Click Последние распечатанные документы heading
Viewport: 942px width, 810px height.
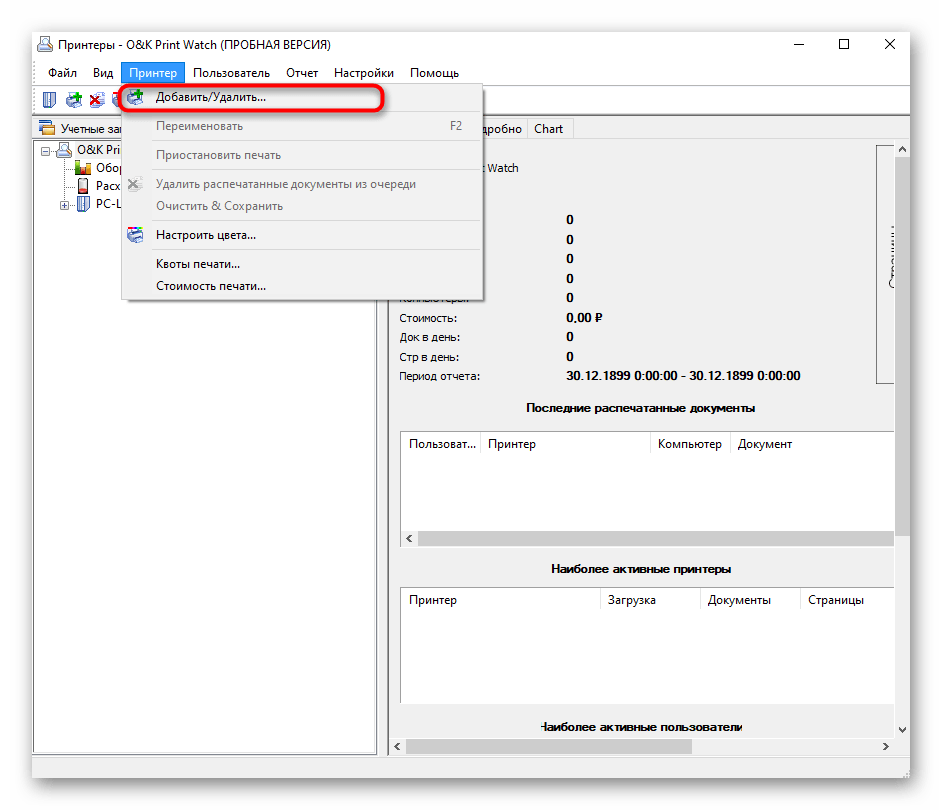click(x=640, y=408)
